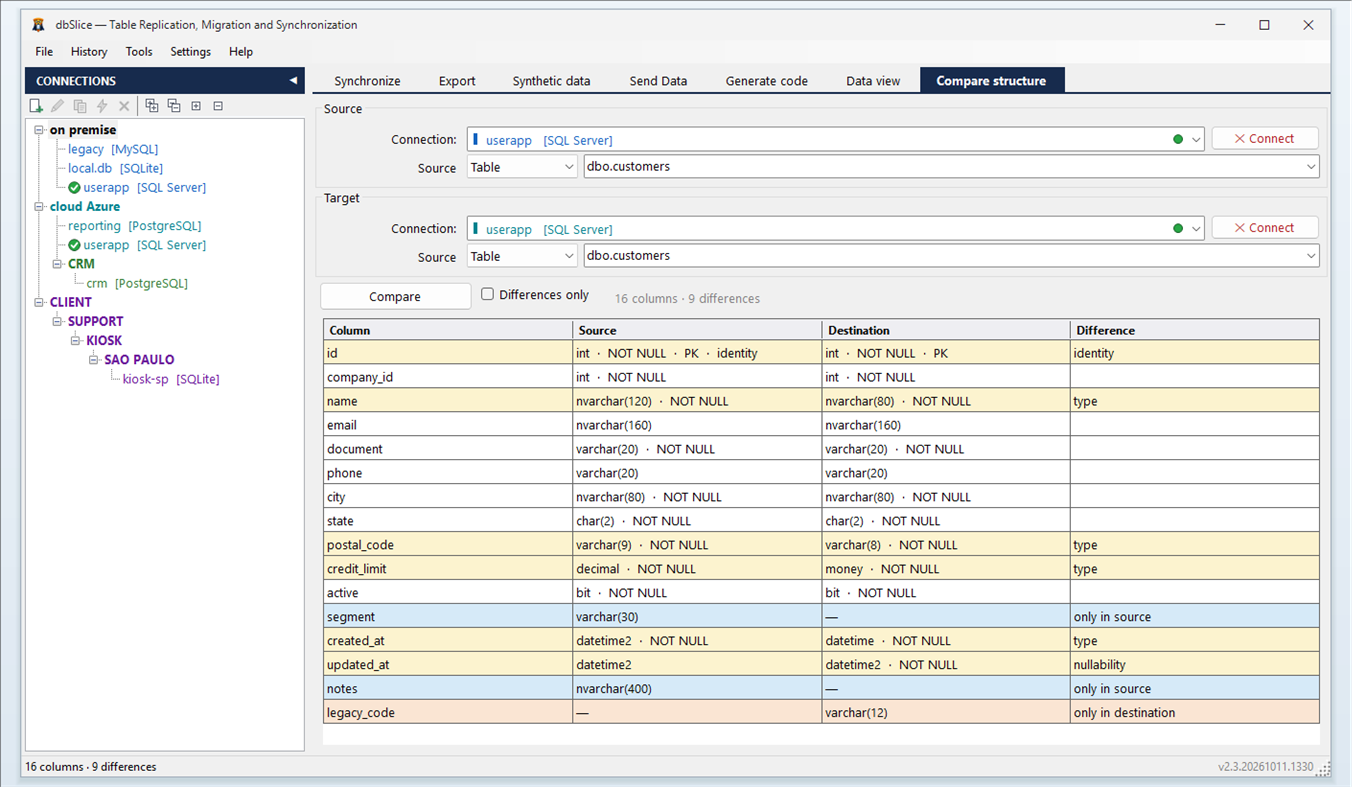Viewport: 1352px width, 787px height.
Task: Collapse the CRM group node
Action: point(58,264)
